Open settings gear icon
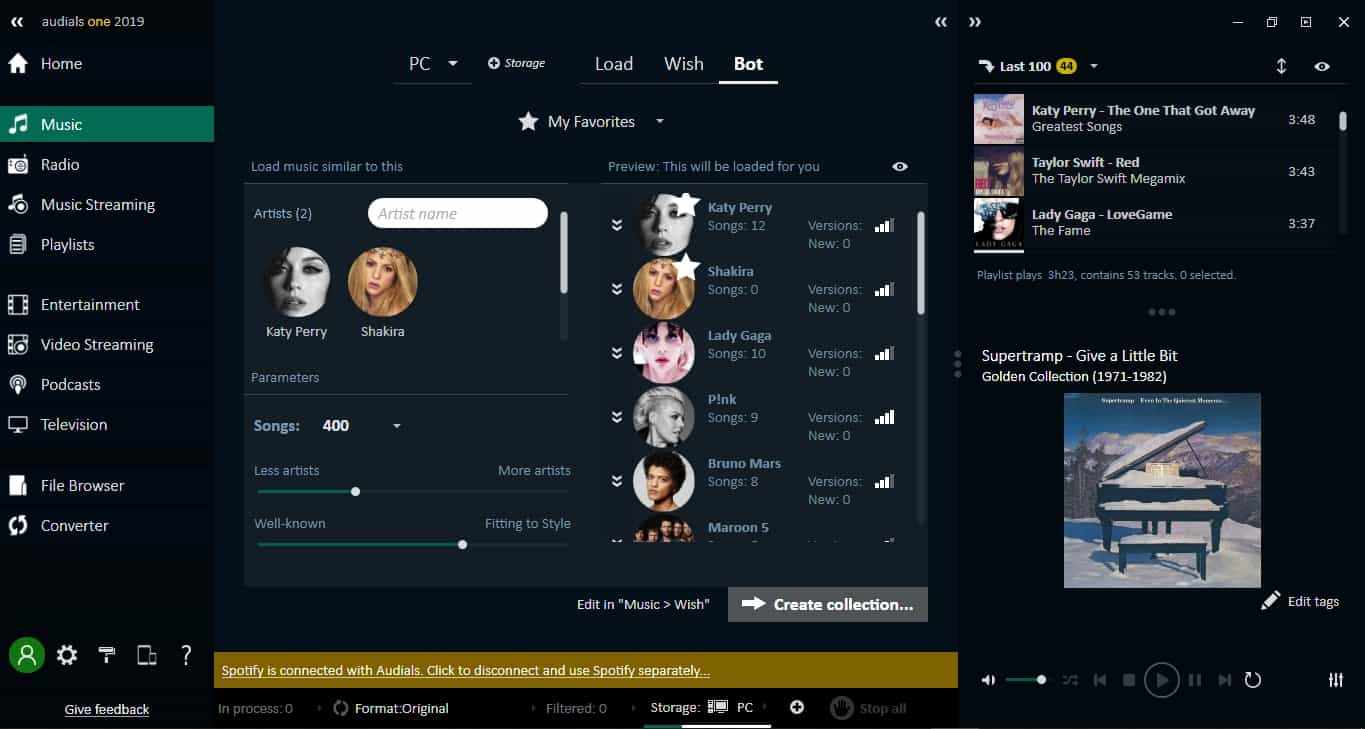This screenshot has width=1365, height=729. pos(67,655)
